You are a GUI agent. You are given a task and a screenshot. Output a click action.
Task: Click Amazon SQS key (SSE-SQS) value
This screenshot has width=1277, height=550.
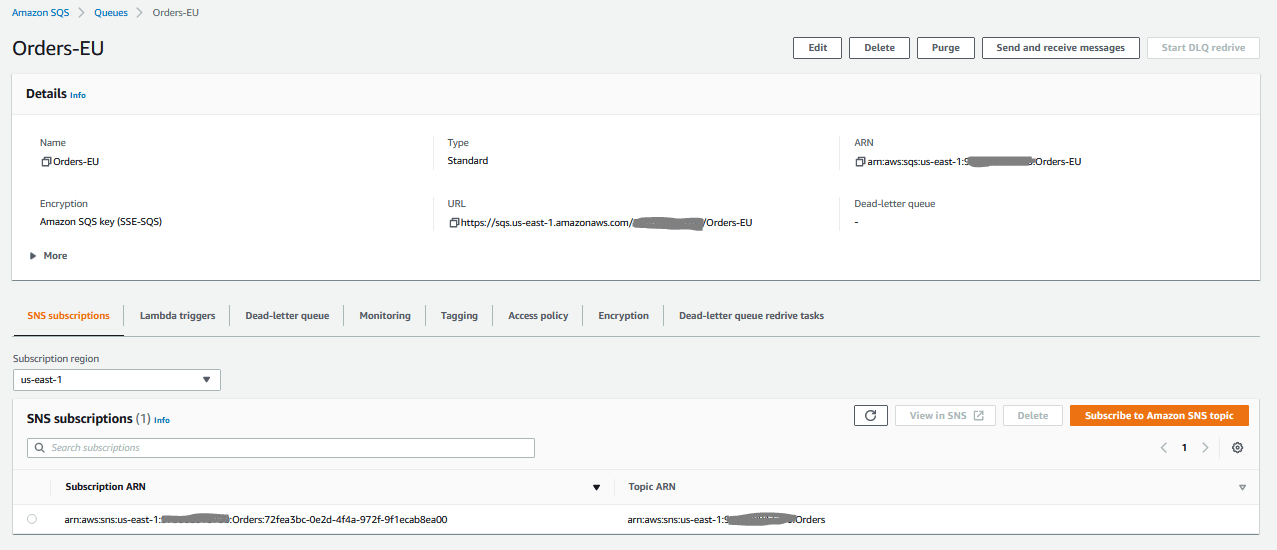(x=101, y=222)
